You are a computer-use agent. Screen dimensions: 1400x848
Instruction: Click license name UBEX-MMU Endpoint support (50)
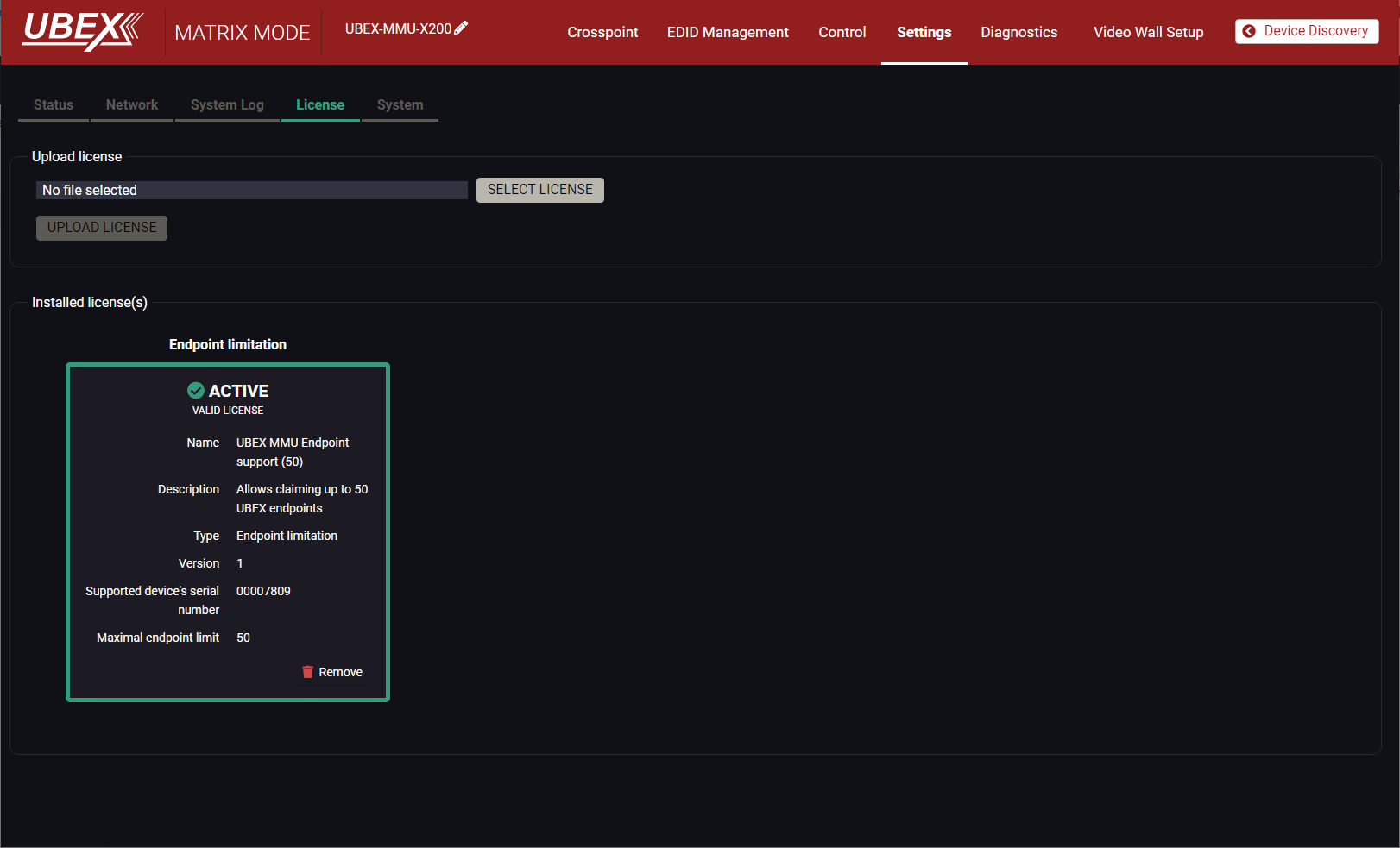[293, 452]
